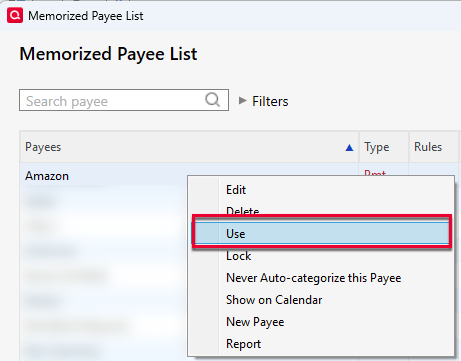Focus the Search payee field

124,100
